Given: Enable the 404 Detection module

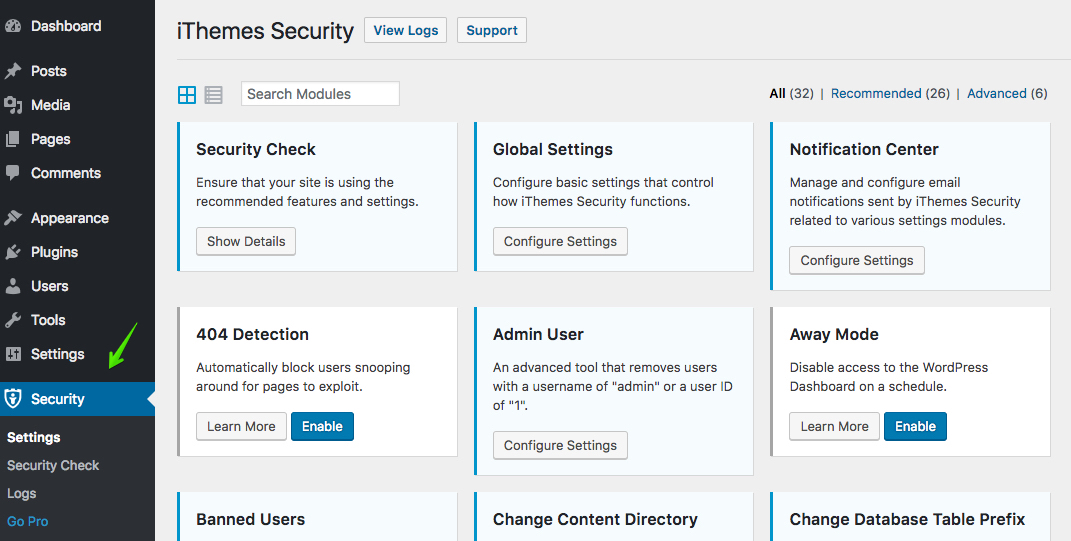Looking at the screenshot, I should click(322, 426).
